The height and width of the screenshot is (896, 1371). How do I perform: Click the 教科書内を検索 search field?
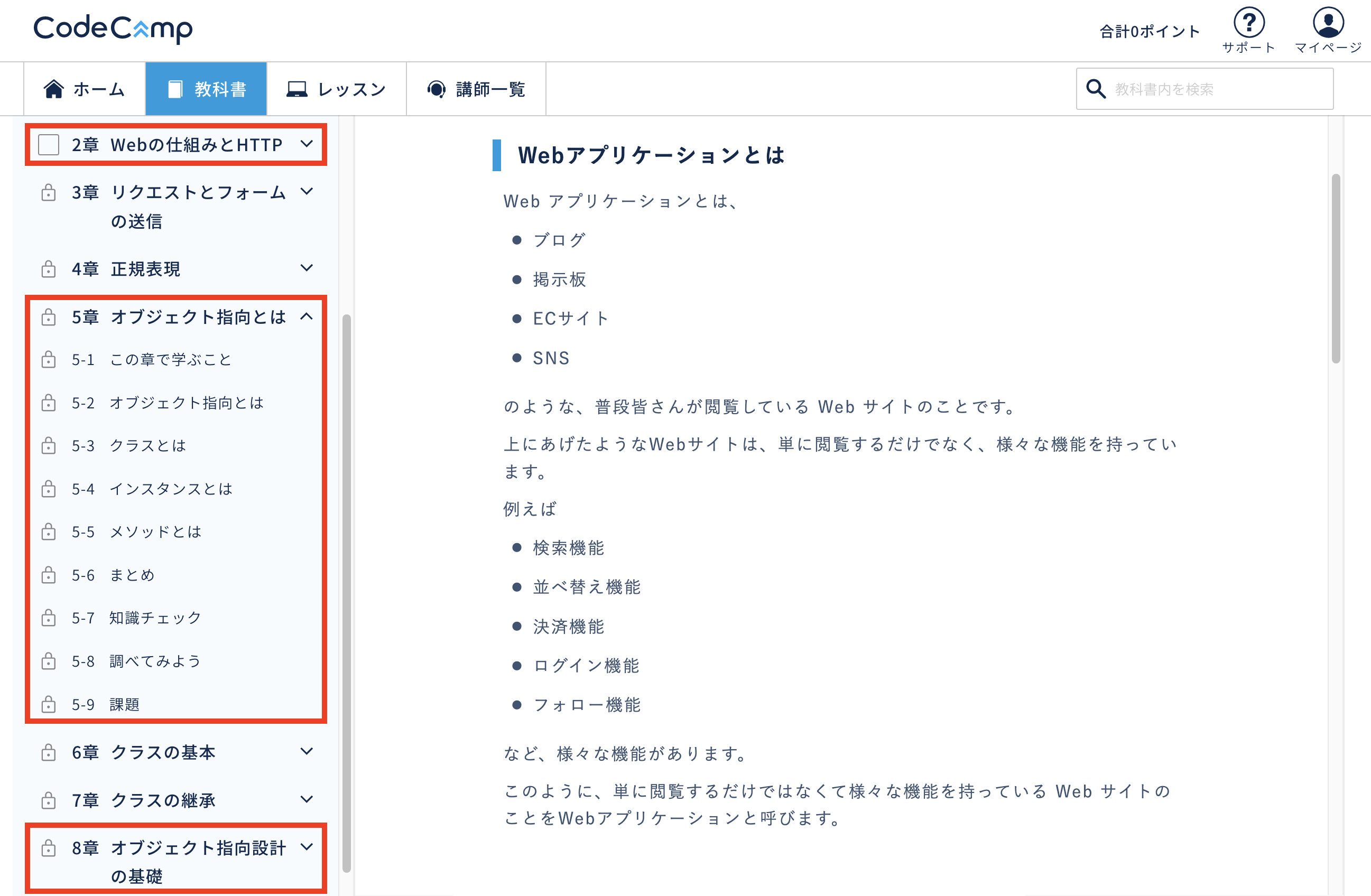click(x=1205, y=89)
